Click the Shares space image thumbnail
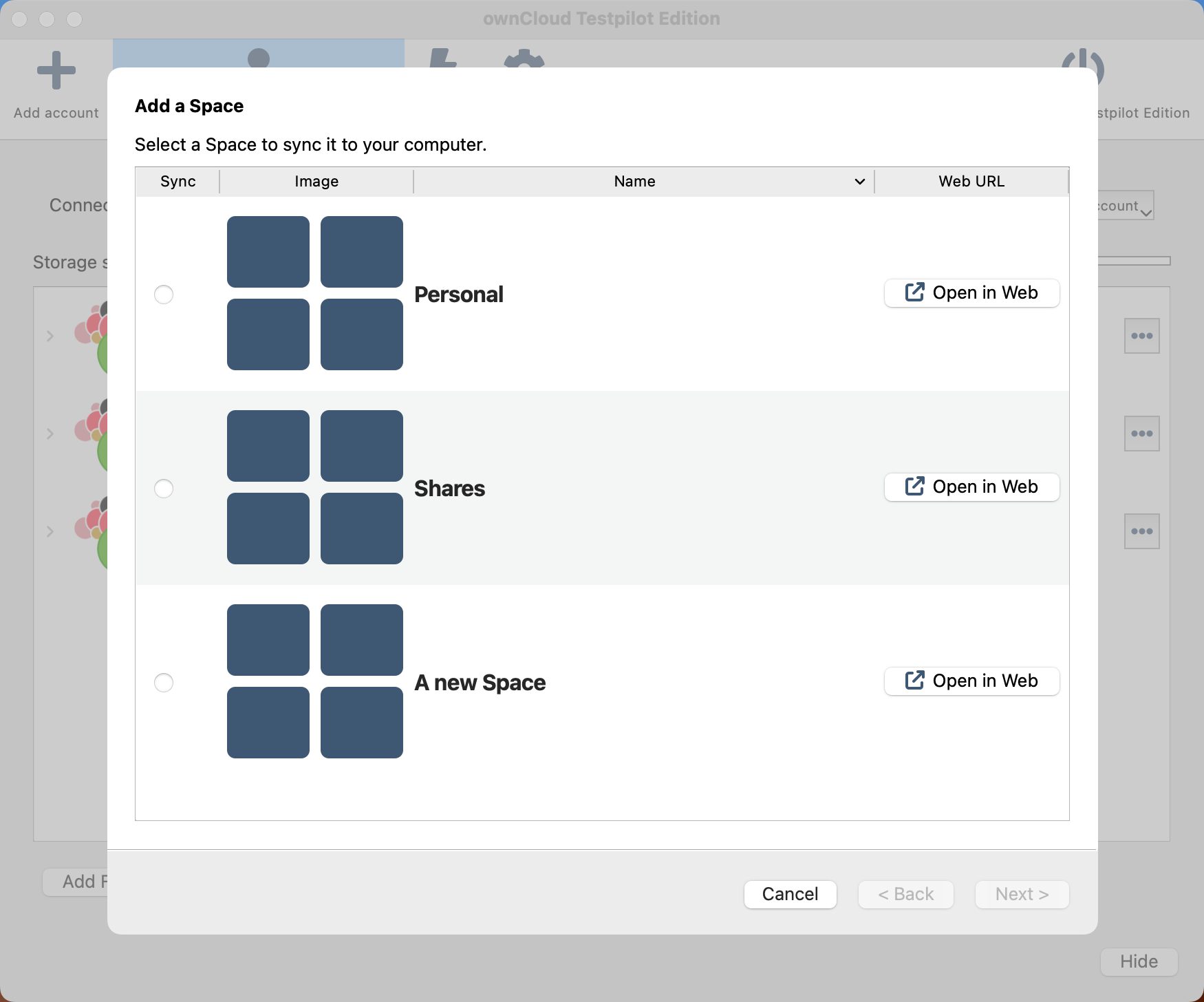 (314, 487)
